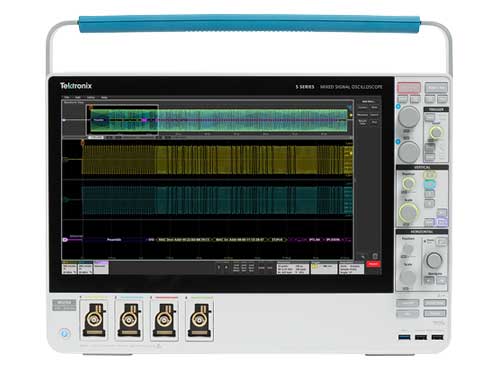Select the purple Bus badge in the settings bar

pos(101,268)
